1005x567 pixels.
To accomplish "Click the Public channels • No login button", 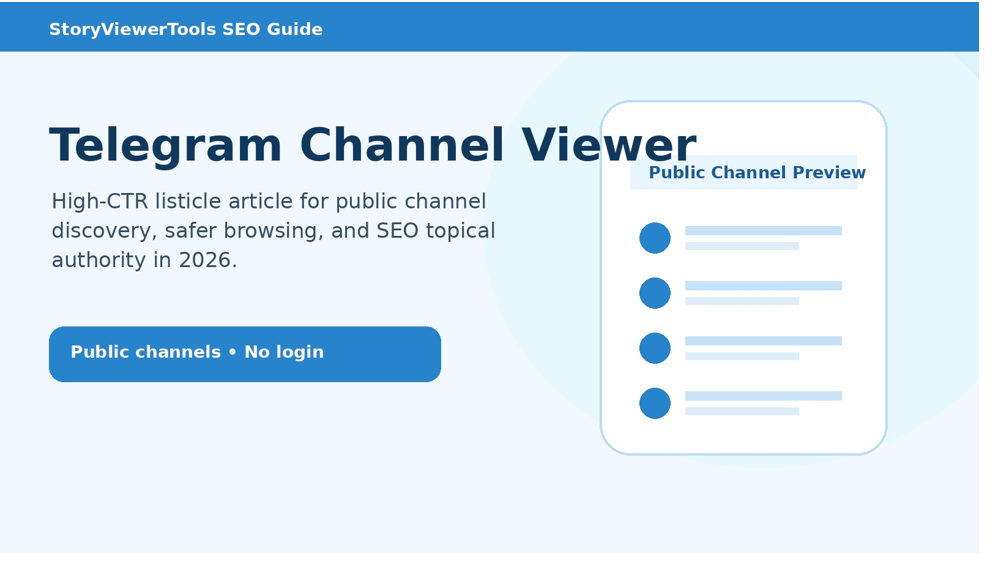I will tap(245, 354).
